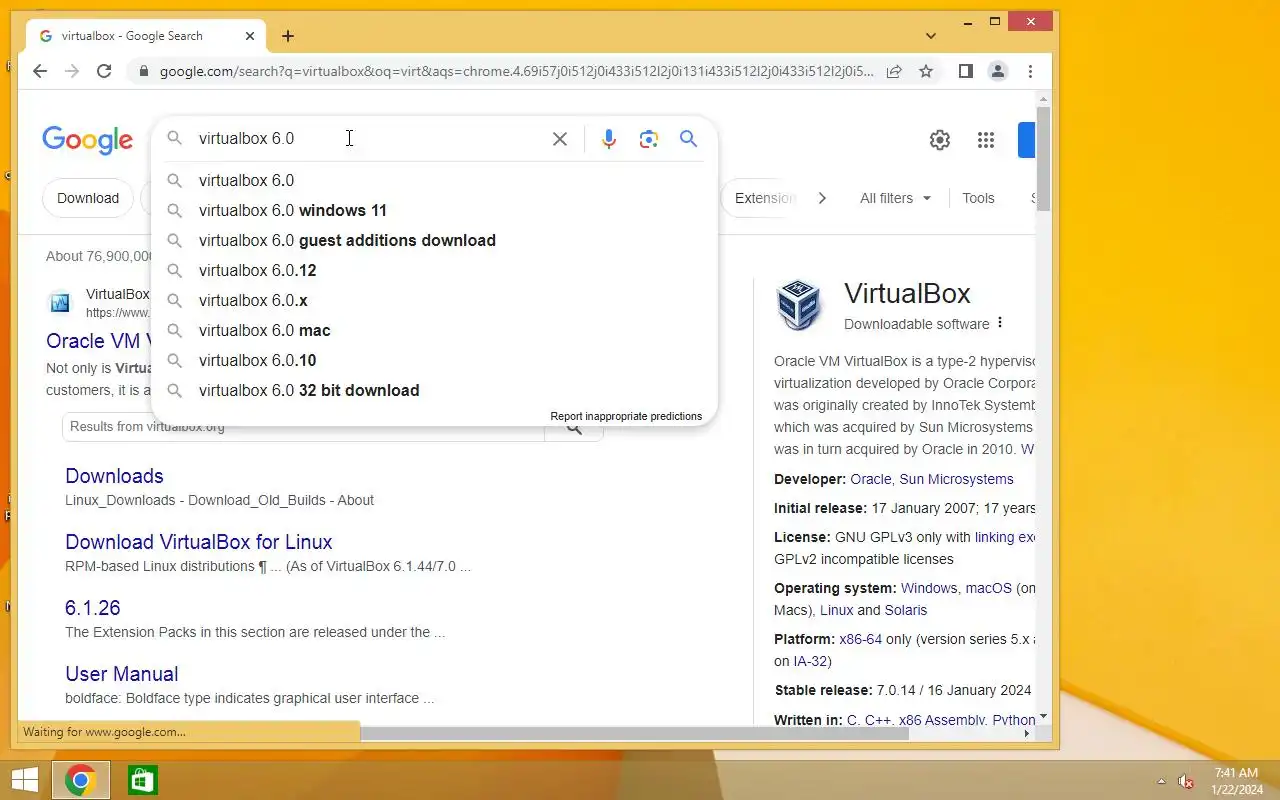The height and width of the screenshot is (800, 1280).
Task: Click the VirtualBox result favicon
Action: (60, 302)
